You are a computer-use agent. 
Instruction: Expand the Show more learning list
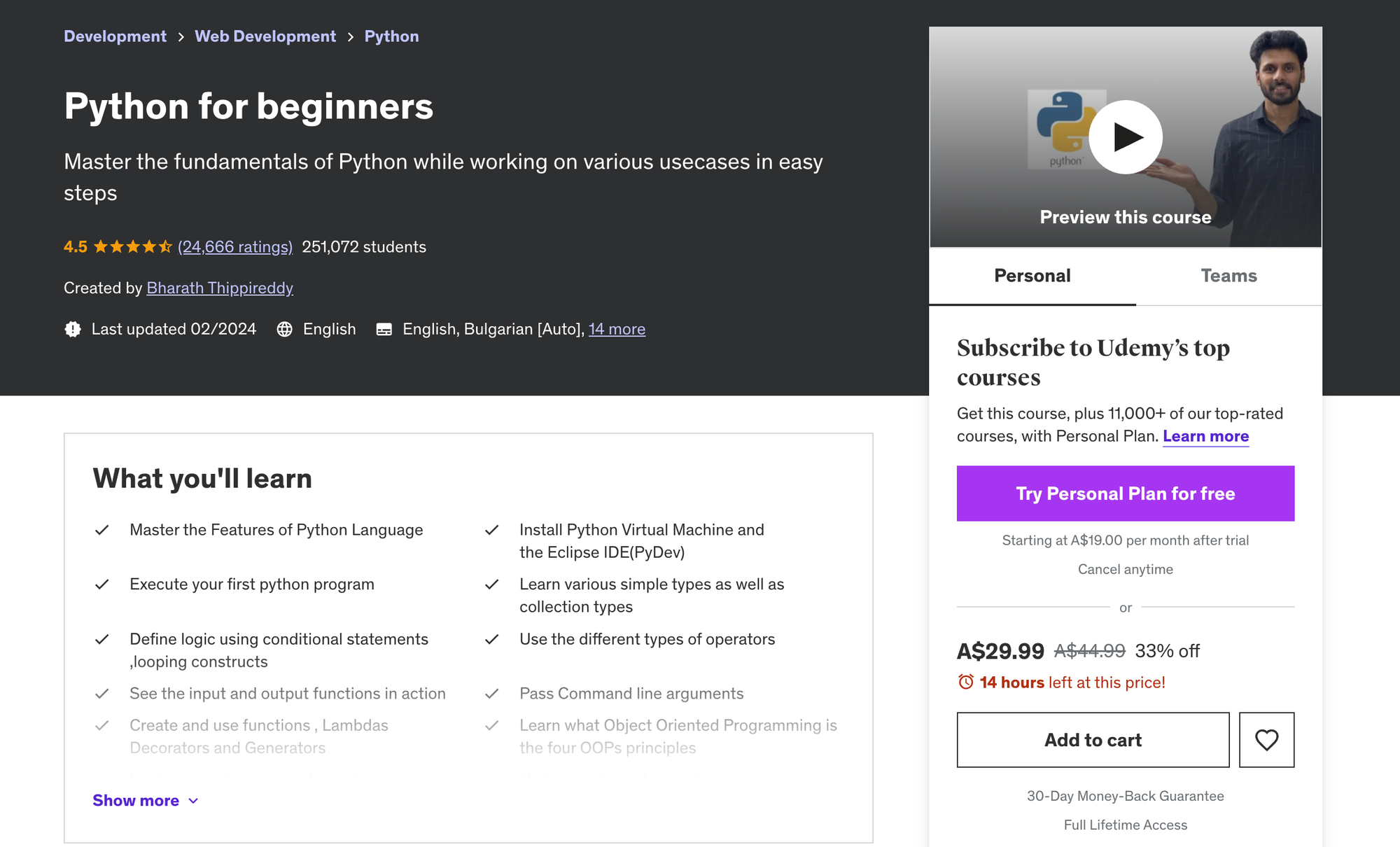[136, 800]
